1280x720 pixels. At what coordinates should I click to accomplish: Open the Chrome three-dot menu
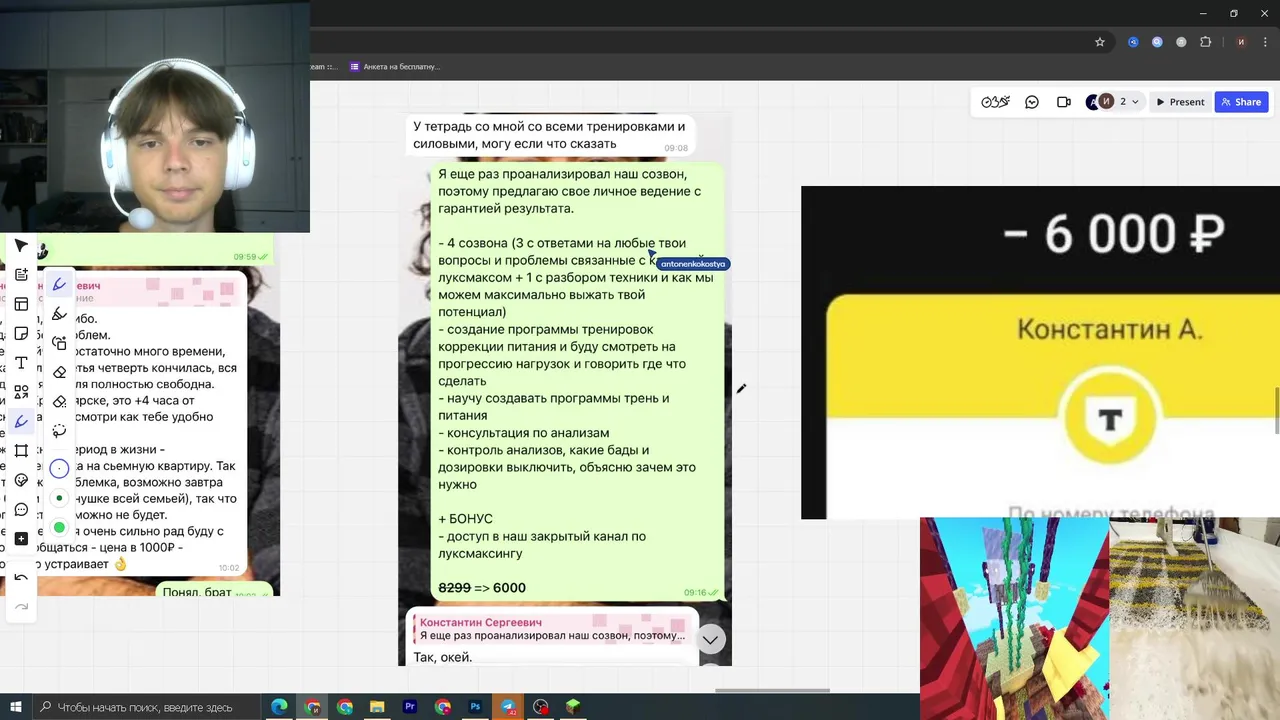tap(1266, 42)
